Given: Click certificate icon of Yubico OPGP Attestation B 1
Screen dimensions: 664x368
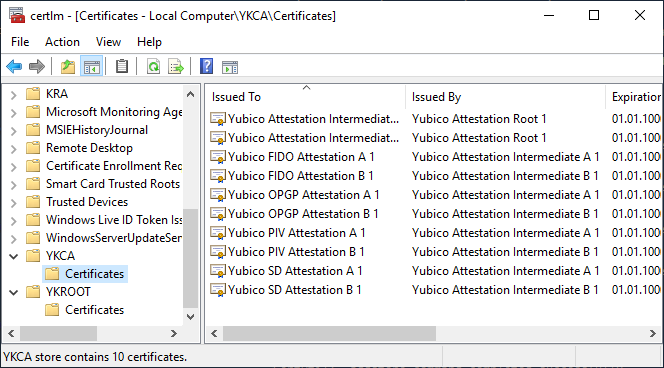Looking at the screenshot, I should click(x=218, y=214).
